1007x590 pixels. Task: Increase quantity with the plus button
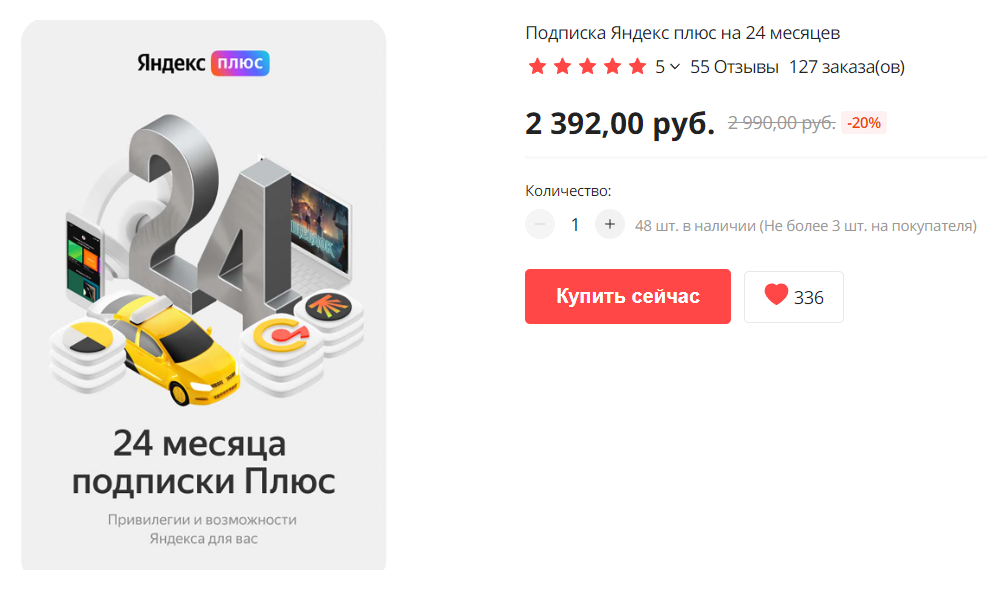(609, 225)
